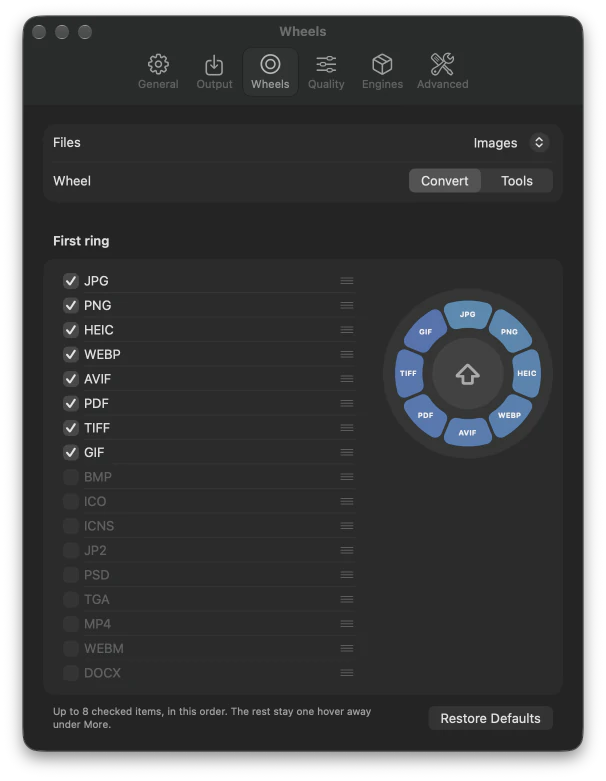Click the PNG segment on the wheel preview
Image resolution: width=606 pixels, height=781 pixels.
509,331
